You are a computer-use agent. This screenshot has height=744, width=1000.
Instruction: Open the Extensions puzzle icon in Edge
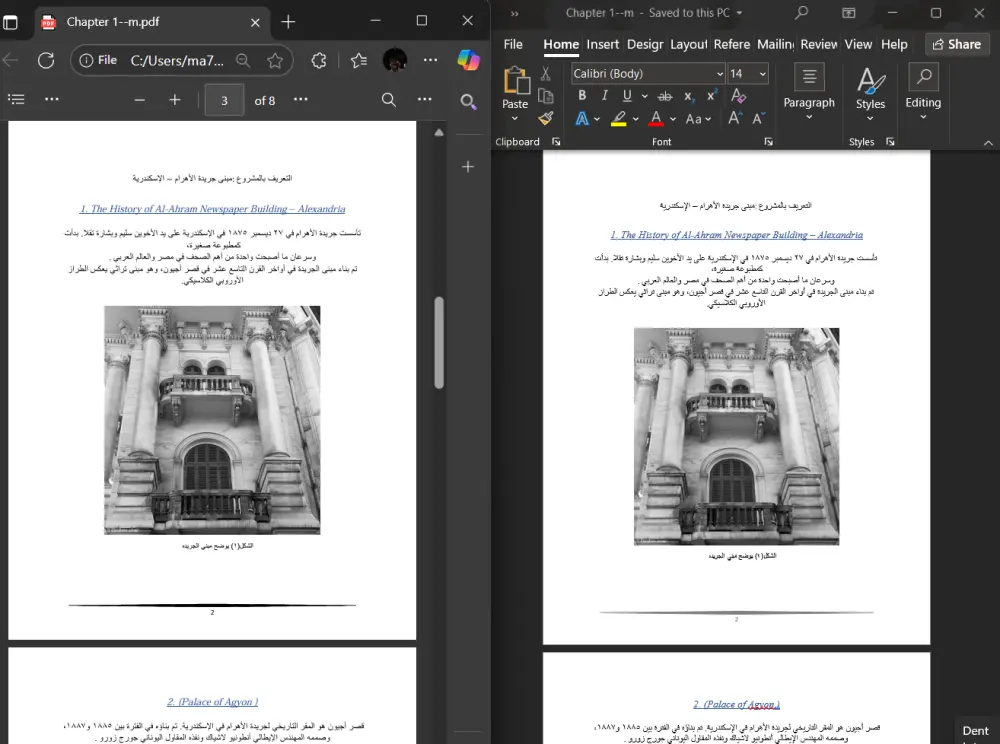coord(319,60)
